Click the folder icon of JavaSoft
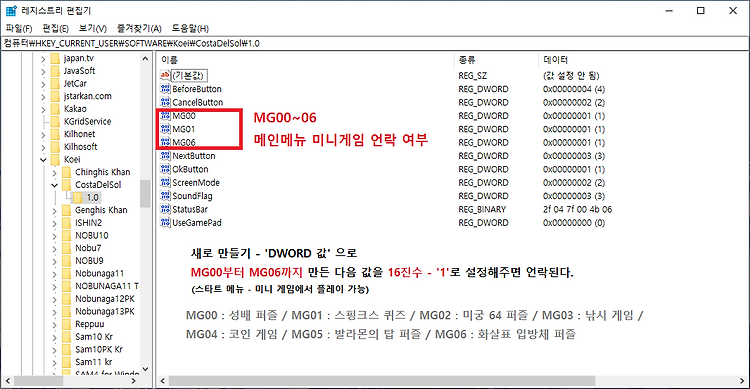This screenshot has height=389, width=750. point(55,71)
